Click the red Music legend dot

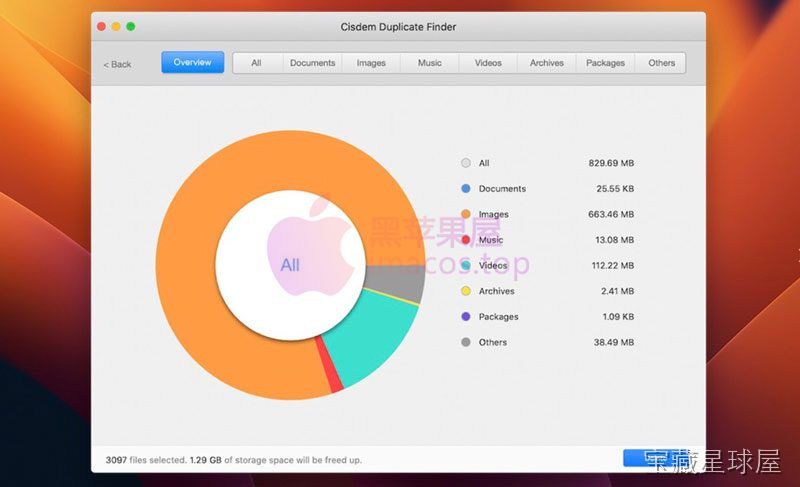(x=466, y=240)
